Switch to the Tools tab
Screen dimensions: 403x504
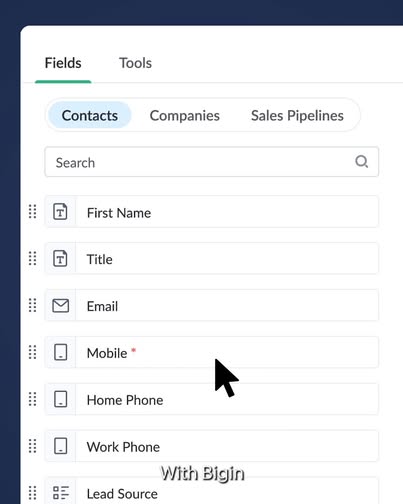tap(135, 63)
